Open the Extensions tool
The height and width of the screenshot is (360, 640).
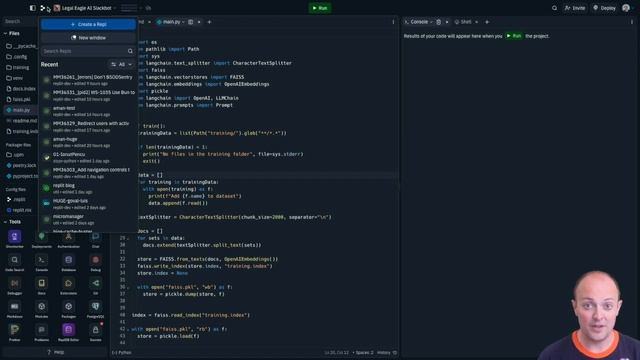point(69,285)
